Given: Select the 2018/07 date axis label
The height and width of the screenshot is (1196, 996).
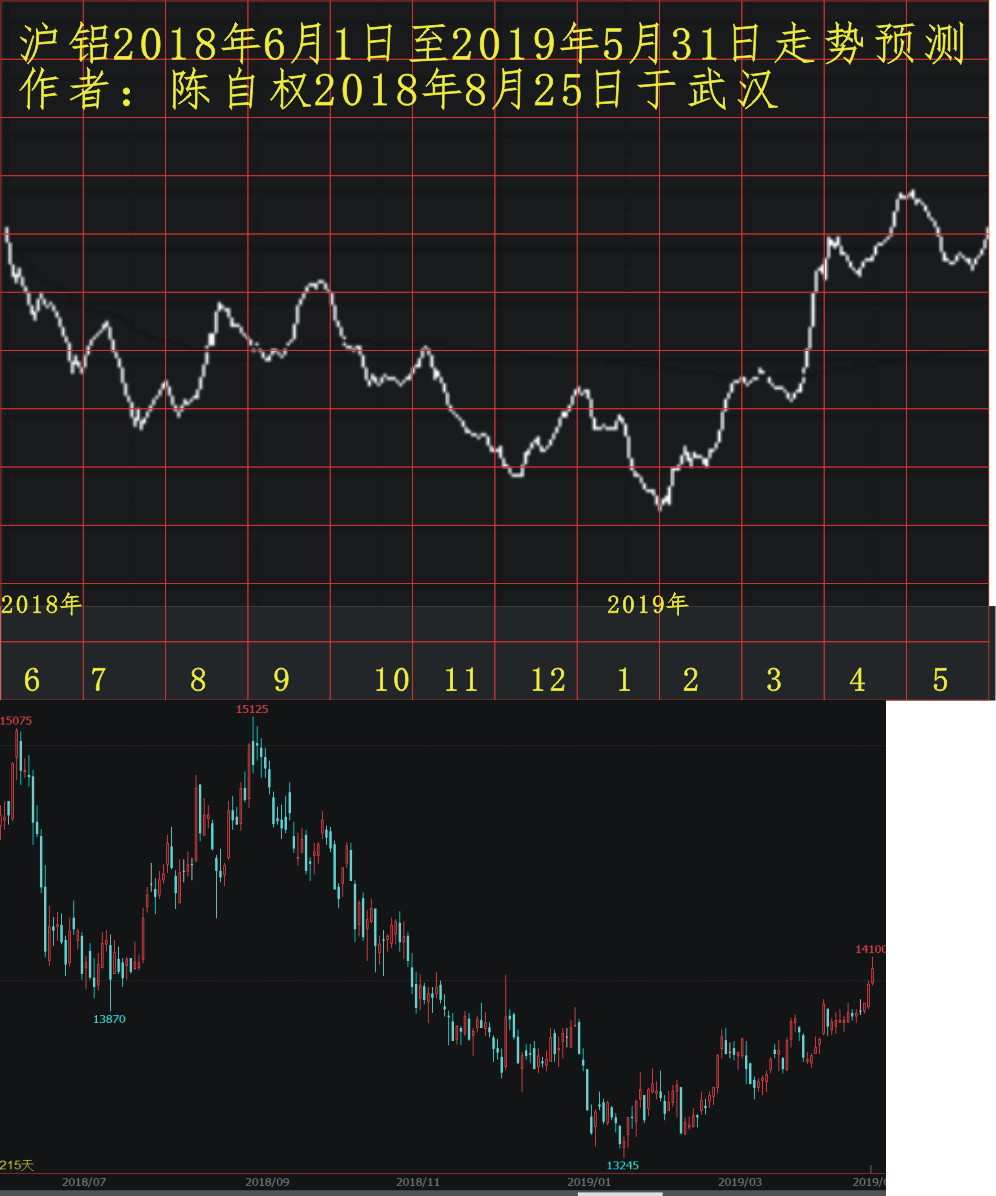Looking at the screenshot, I should pyautogui.click(x=84, y=1181).
